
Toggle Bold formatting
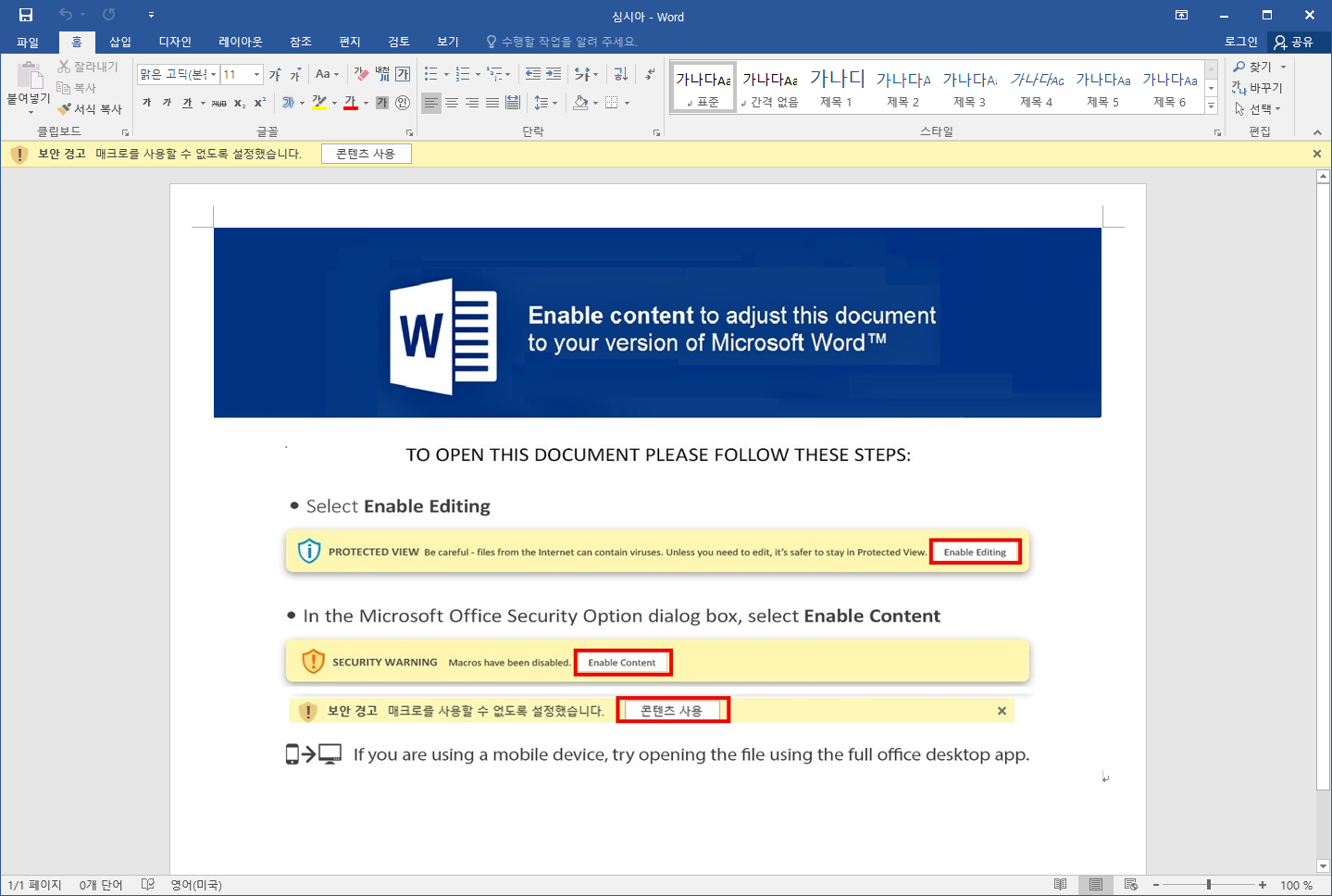coord(146,103)
